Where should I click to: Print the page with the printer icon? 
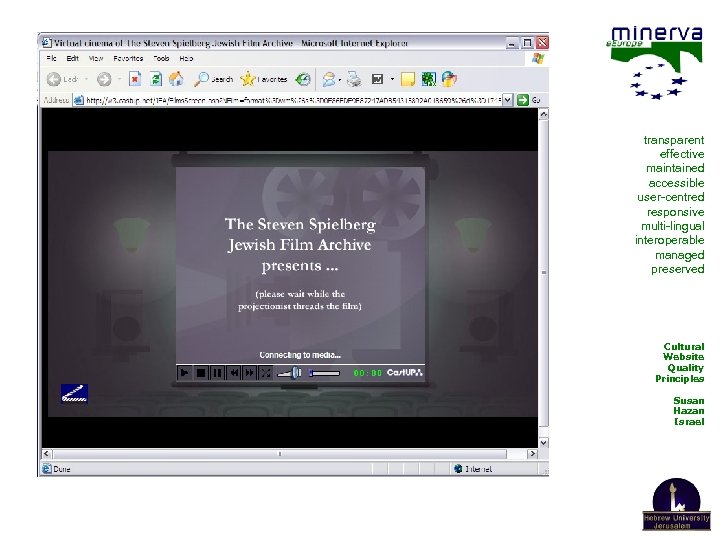click(354, 79)
